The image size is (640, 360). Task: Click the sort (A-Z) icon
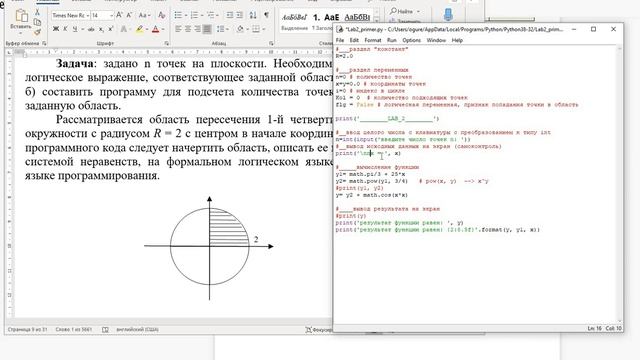pyautogui.click(x=253, y=16)
